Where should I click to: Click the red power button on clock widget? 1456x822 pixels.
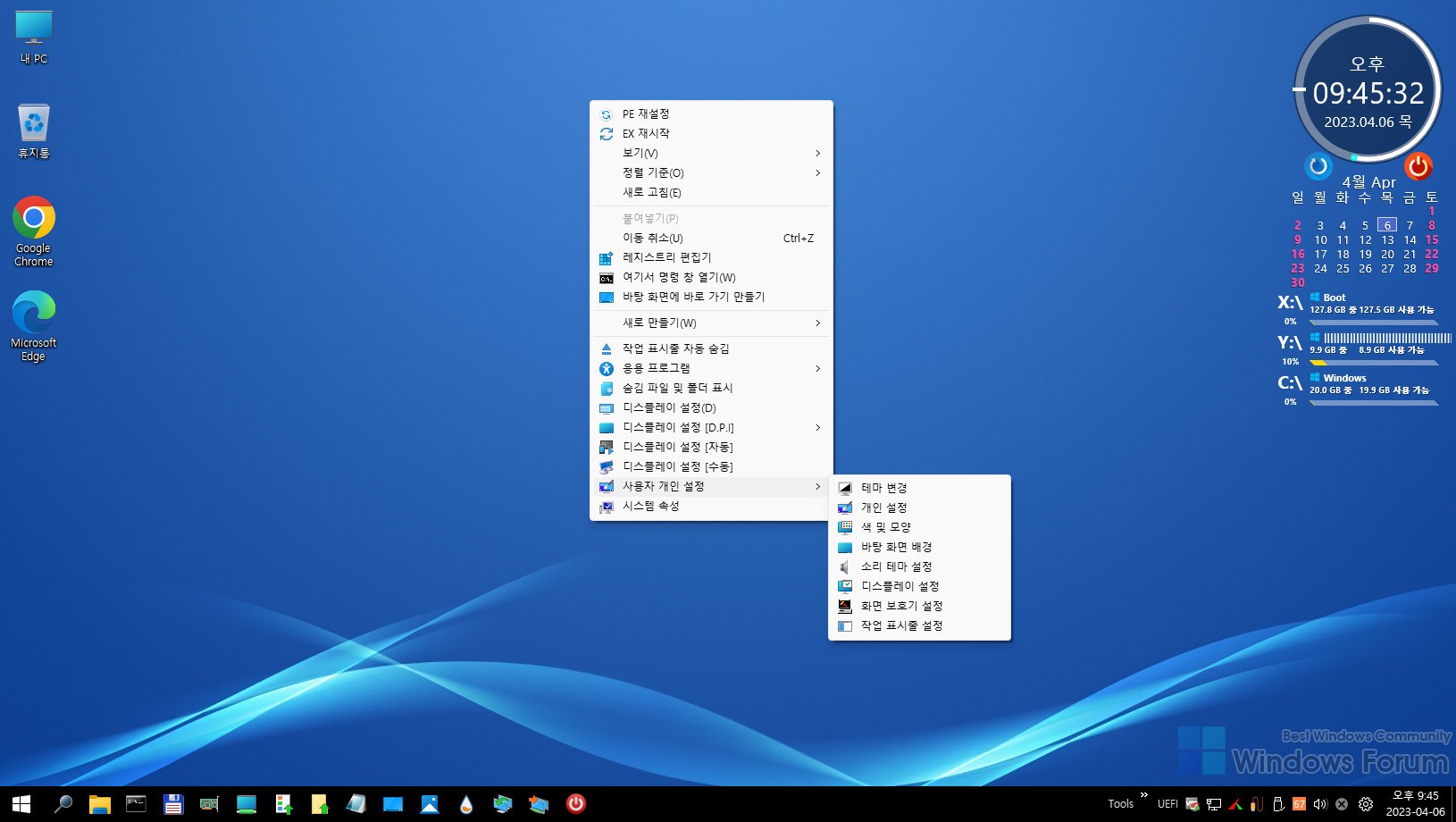coord(1418,166)
